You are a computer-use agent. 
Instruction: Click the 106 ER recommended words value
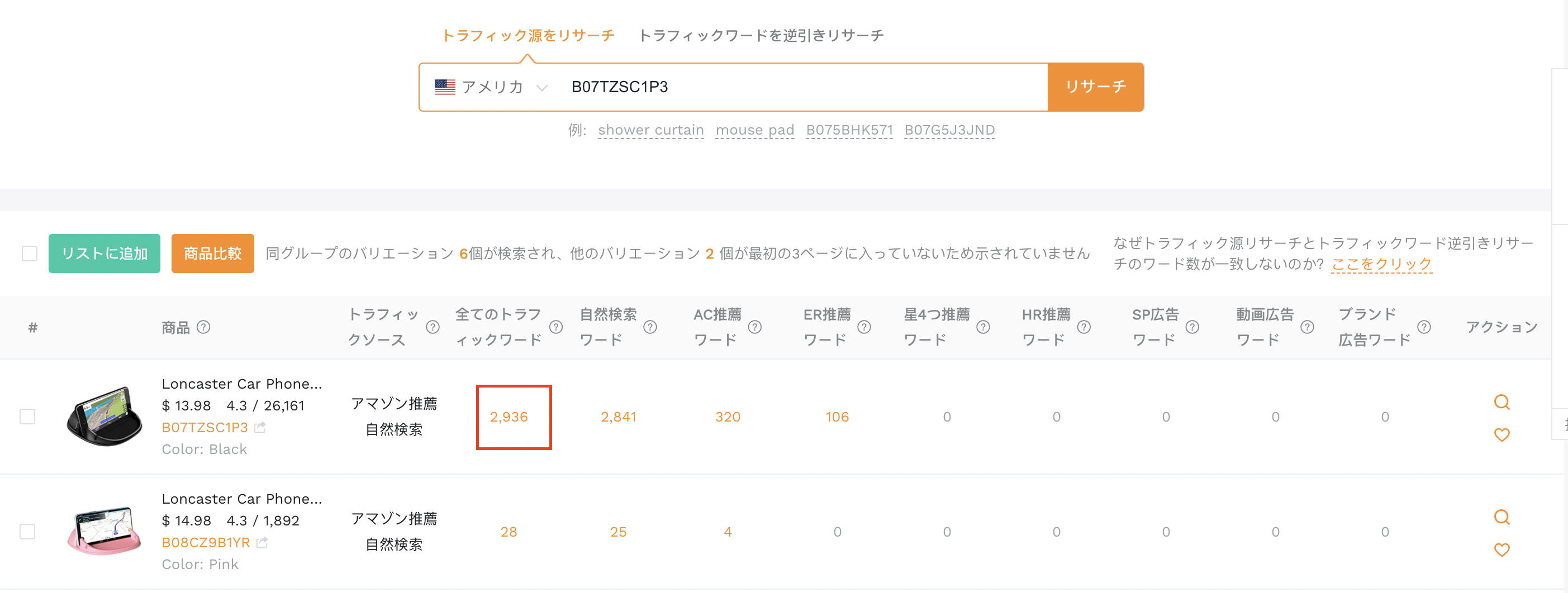pyautogui.click(x=838, y=417)
